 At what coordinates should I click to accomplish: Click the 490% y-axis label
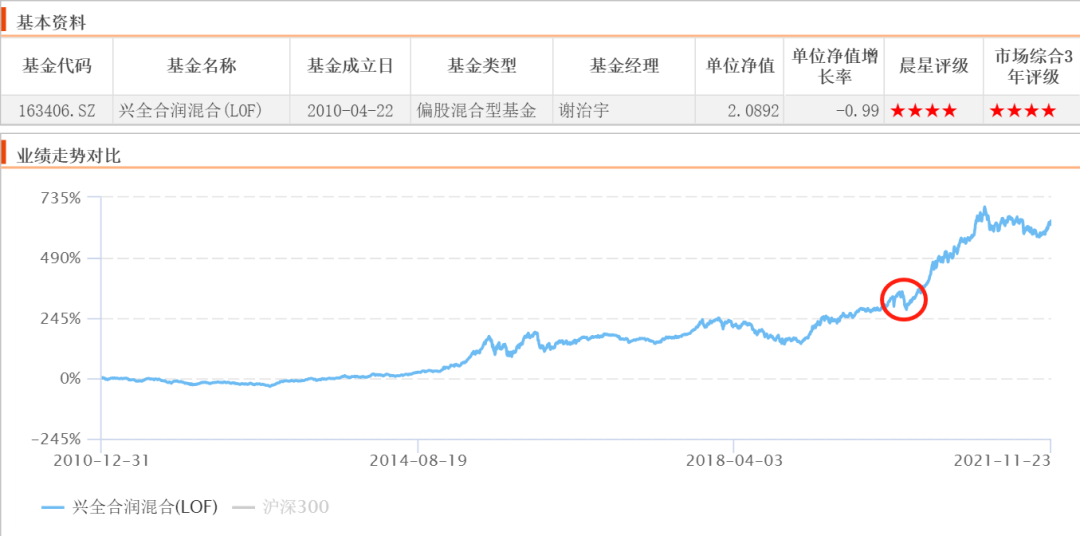pyautogui.click(x=62, y=258)
